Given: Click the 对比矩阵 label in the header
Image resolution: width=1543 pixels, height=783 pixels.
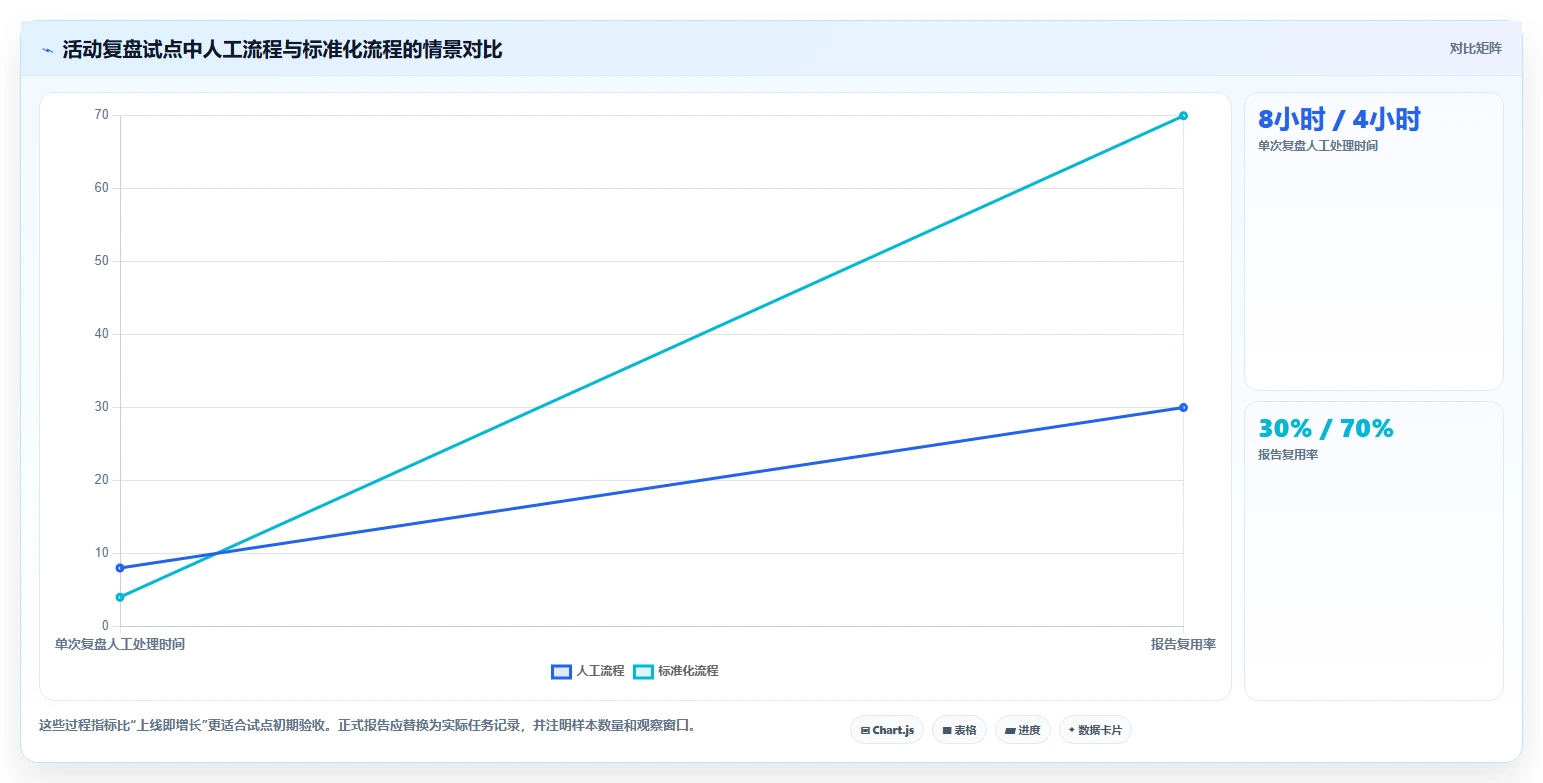Looking at the screenshot, I should click(1475, 48).
